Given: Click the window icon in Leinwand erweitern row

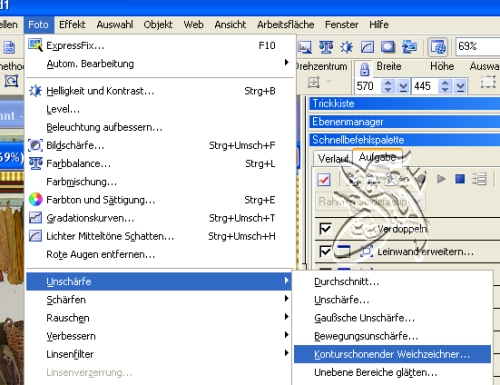Looking at the screenshot, I should click(x=343, y=251).
